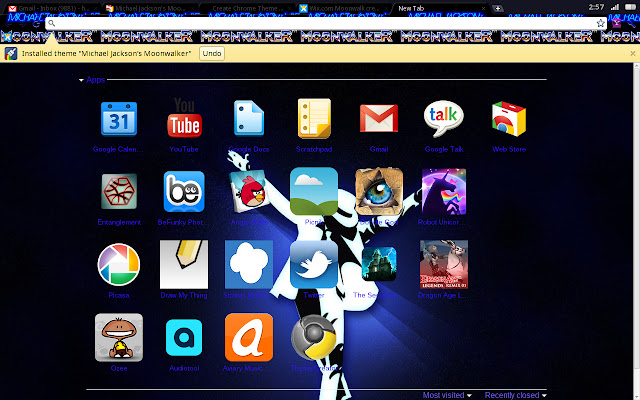The width and height of the screenshot is (640, 400).
Task: Open the Scratchpad app
Action: (x=314, y=118)
